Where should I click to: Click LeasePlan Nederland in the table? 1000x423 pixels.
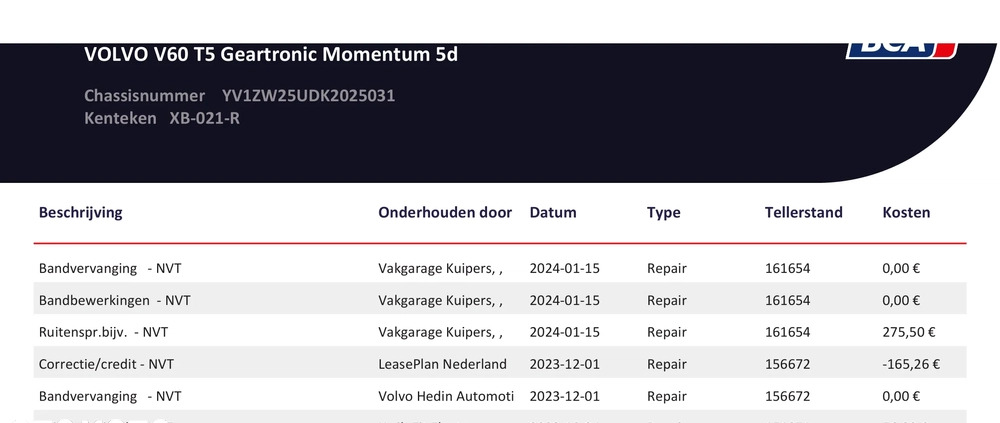442,364
